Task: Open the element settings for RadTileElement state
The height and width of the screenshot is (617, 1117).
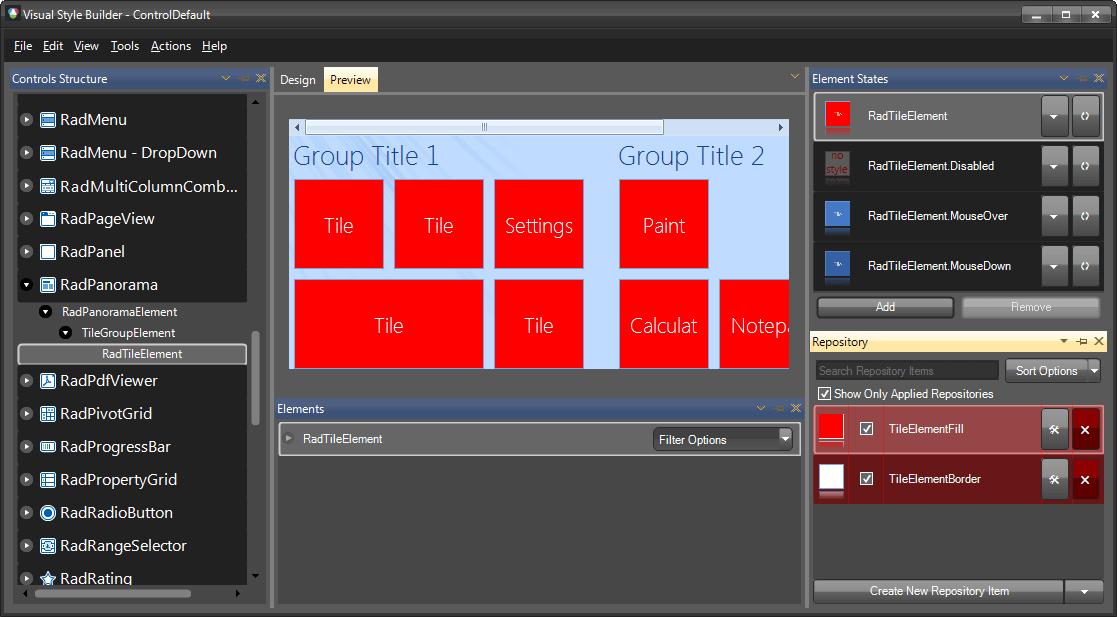Action: tap(1086, 116)
